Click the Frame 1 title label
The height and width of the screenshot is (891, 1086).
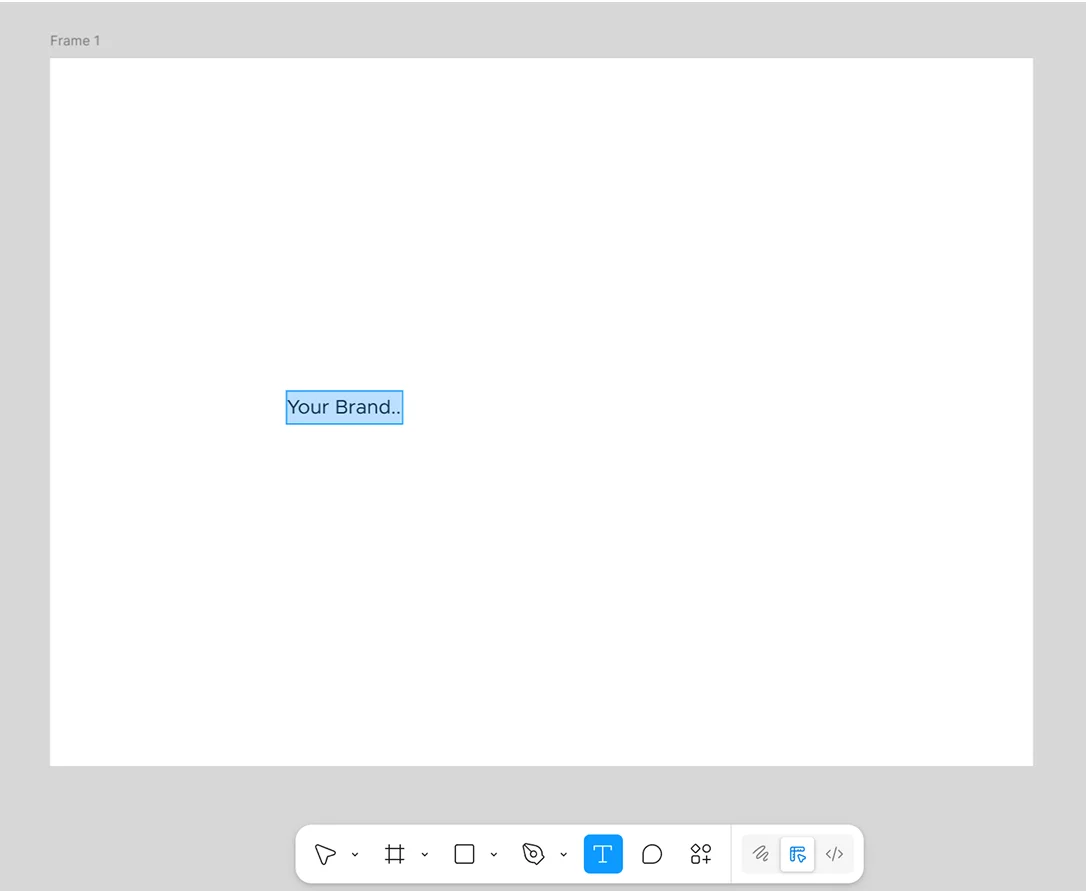click(75, 40)
